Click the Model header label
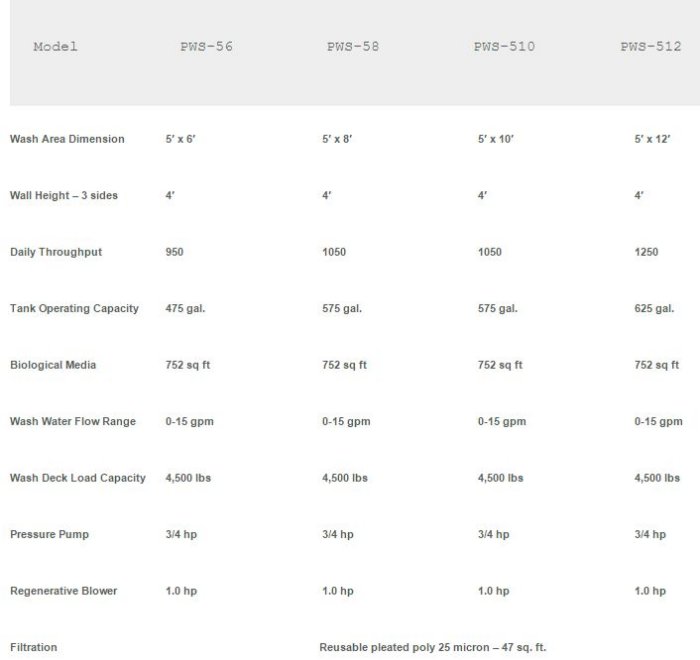Viewport: 700px width, 660px height. coord(55,47)
